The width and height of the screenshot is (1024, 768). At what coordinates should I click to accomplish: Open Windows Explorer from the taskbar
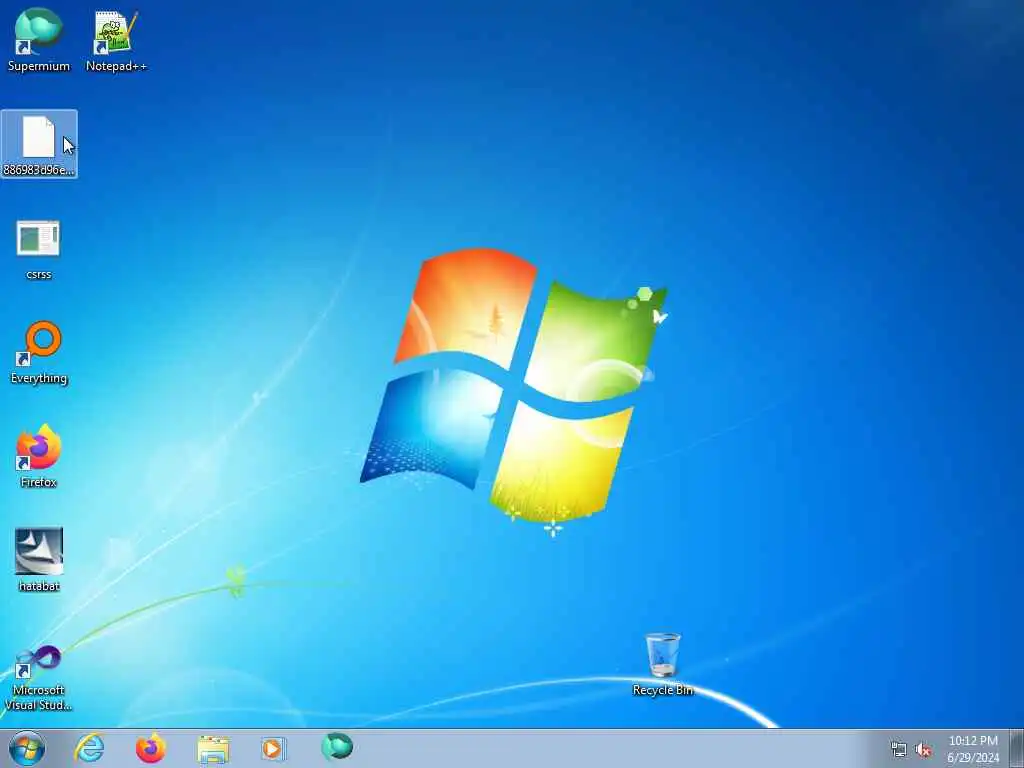coord(213,749)
